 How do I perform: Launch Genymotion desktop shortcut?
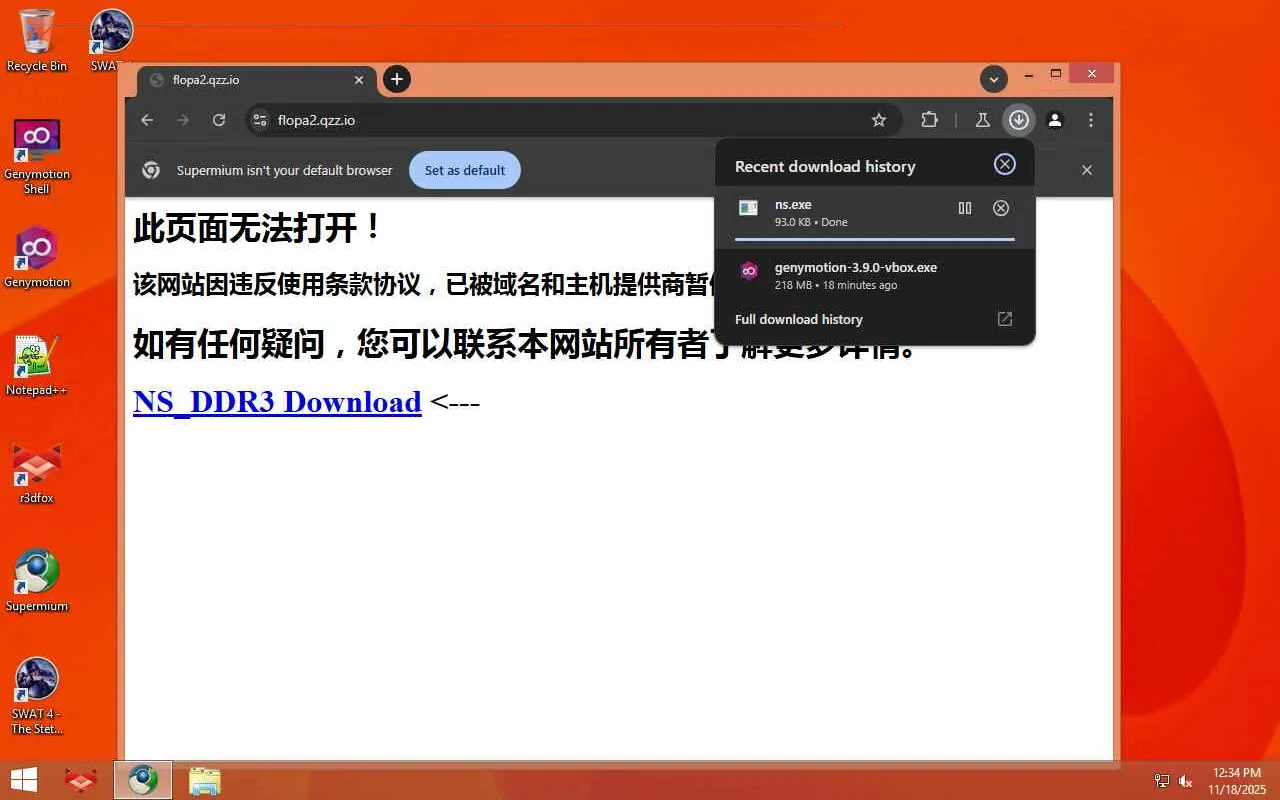point(37,257)
